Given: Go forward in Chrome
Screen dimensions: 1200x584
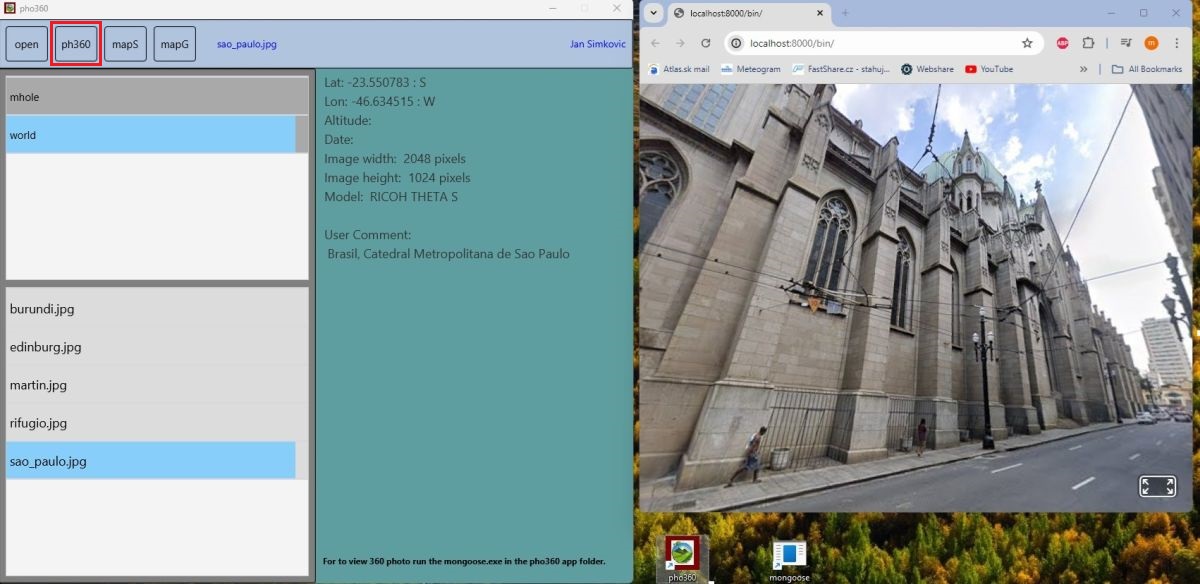Looking at the screenshot, I should pyautogui.click(x=681, y=43).
